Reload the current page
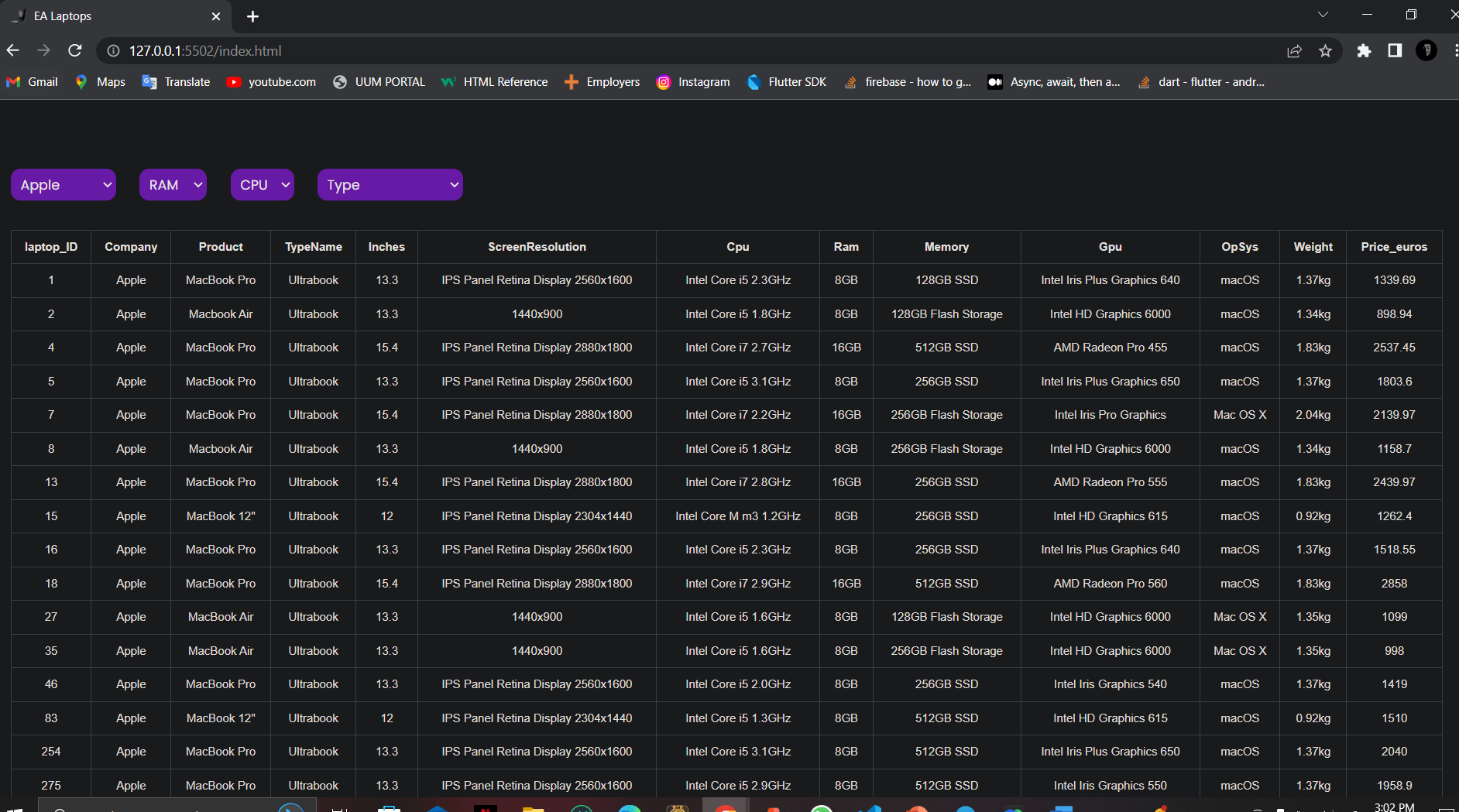This screenshot has height=812, width=1459. click(74, 50)
